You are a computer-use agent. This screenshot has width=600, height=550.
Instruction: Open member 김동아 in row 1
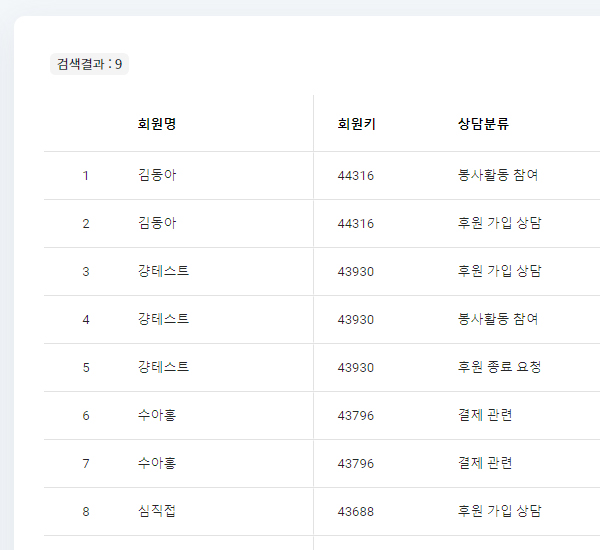[157, 176]
